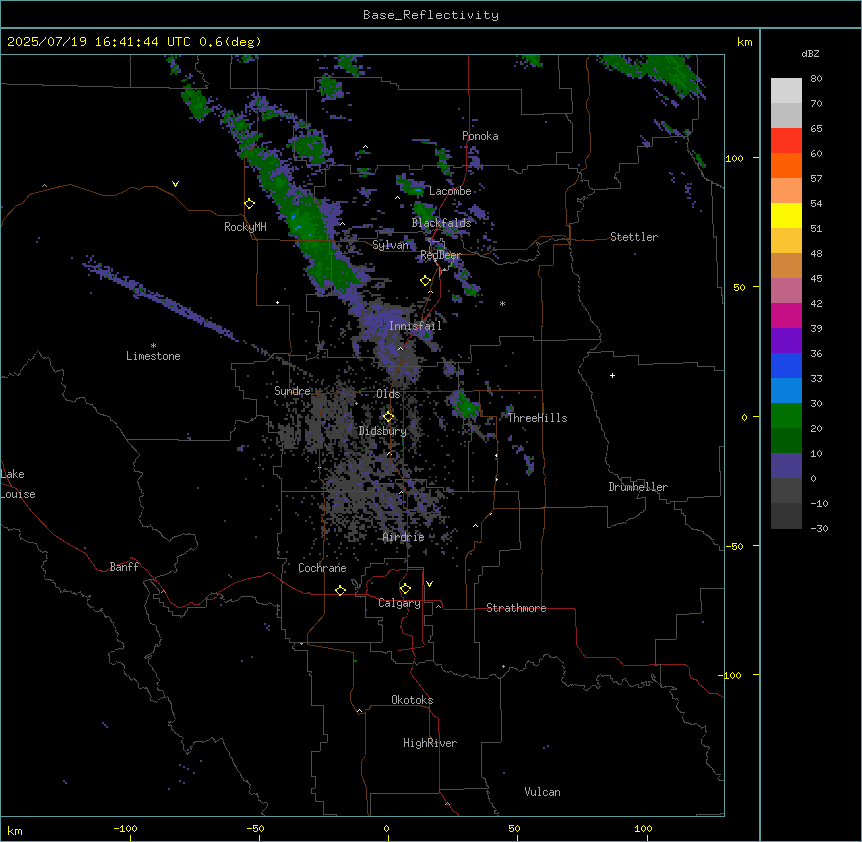Click the ThreeHills city label
The image size is (862, 842).
click(x=537, y=418)
